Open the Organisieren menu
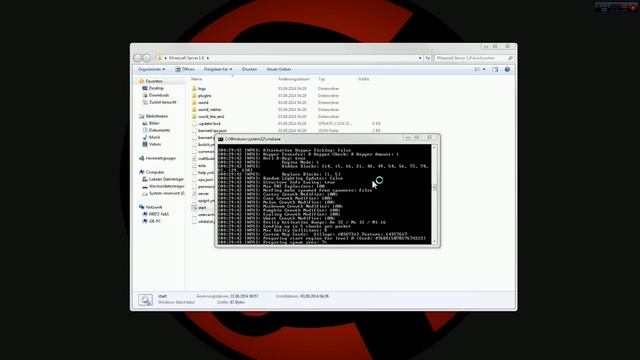The image size is (640, 360). pyautogui.click(x=151, y=69)
